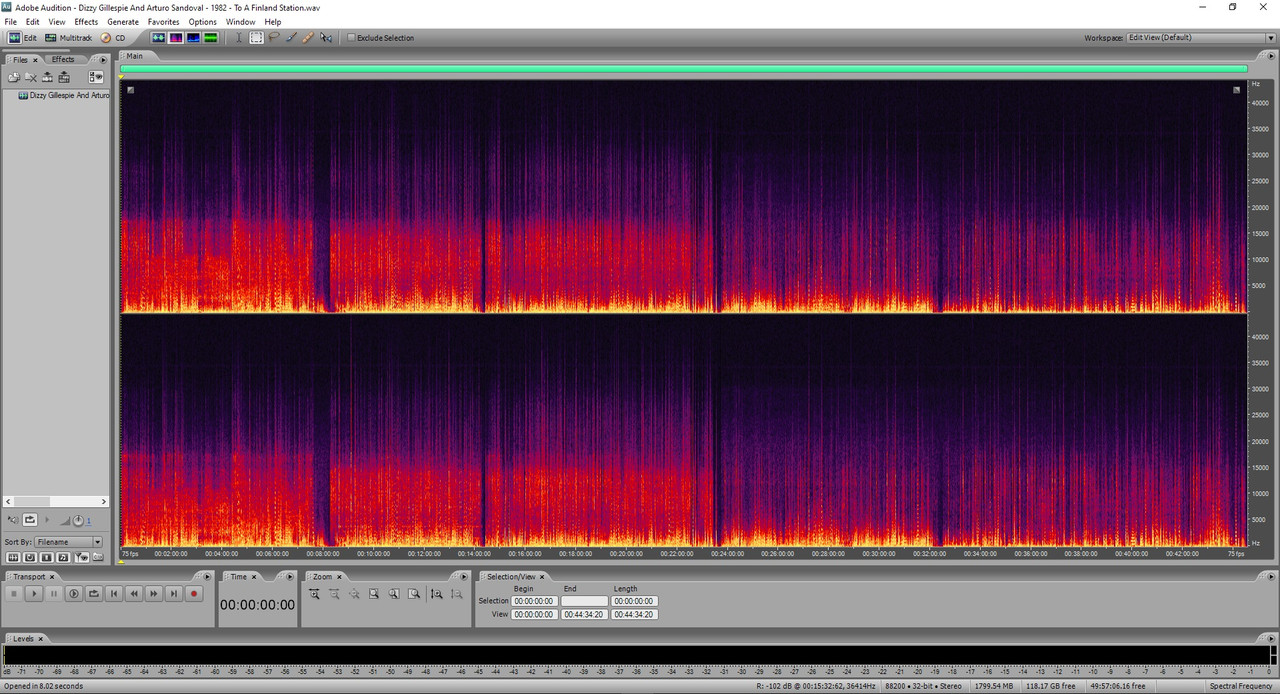Open the Options menu
The image size is (1280, 694).
point(202,22)
